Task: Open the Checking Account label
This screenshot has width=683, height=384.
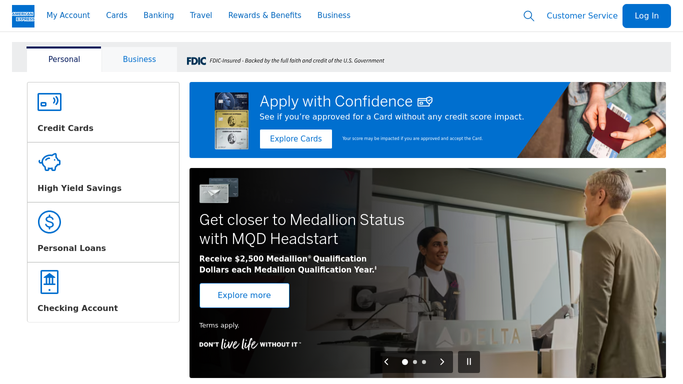Action: pos(78,308)
